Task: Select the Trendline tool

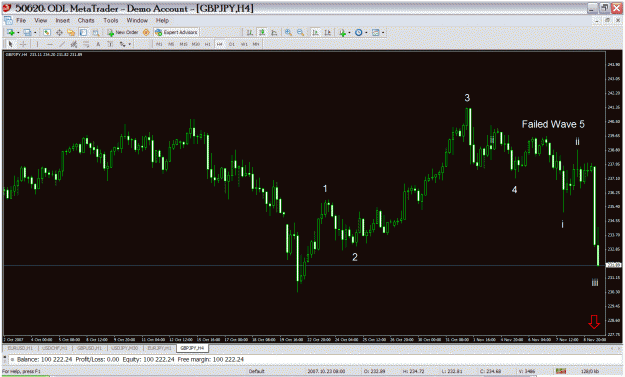Action: point(62,44)
